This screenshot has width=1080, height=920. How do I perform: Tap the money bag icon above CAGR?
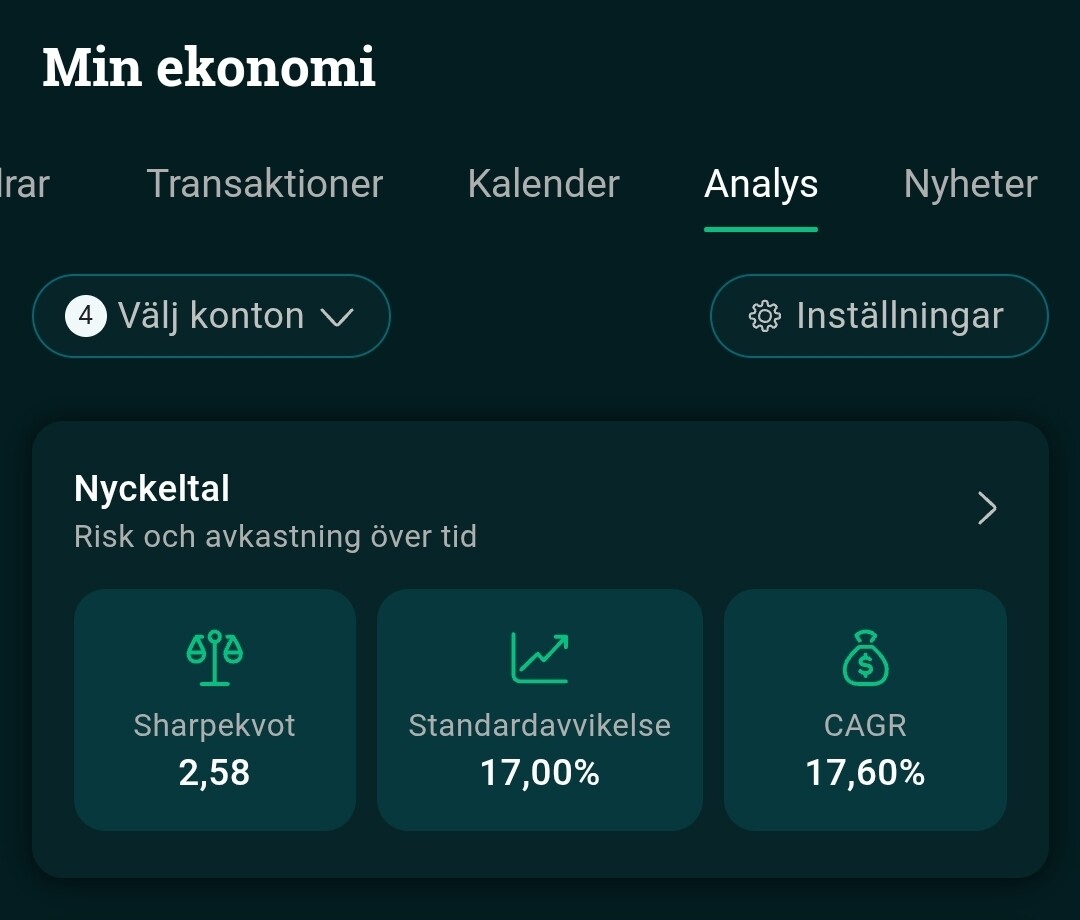pyautogui.click(x=865, y=656)
